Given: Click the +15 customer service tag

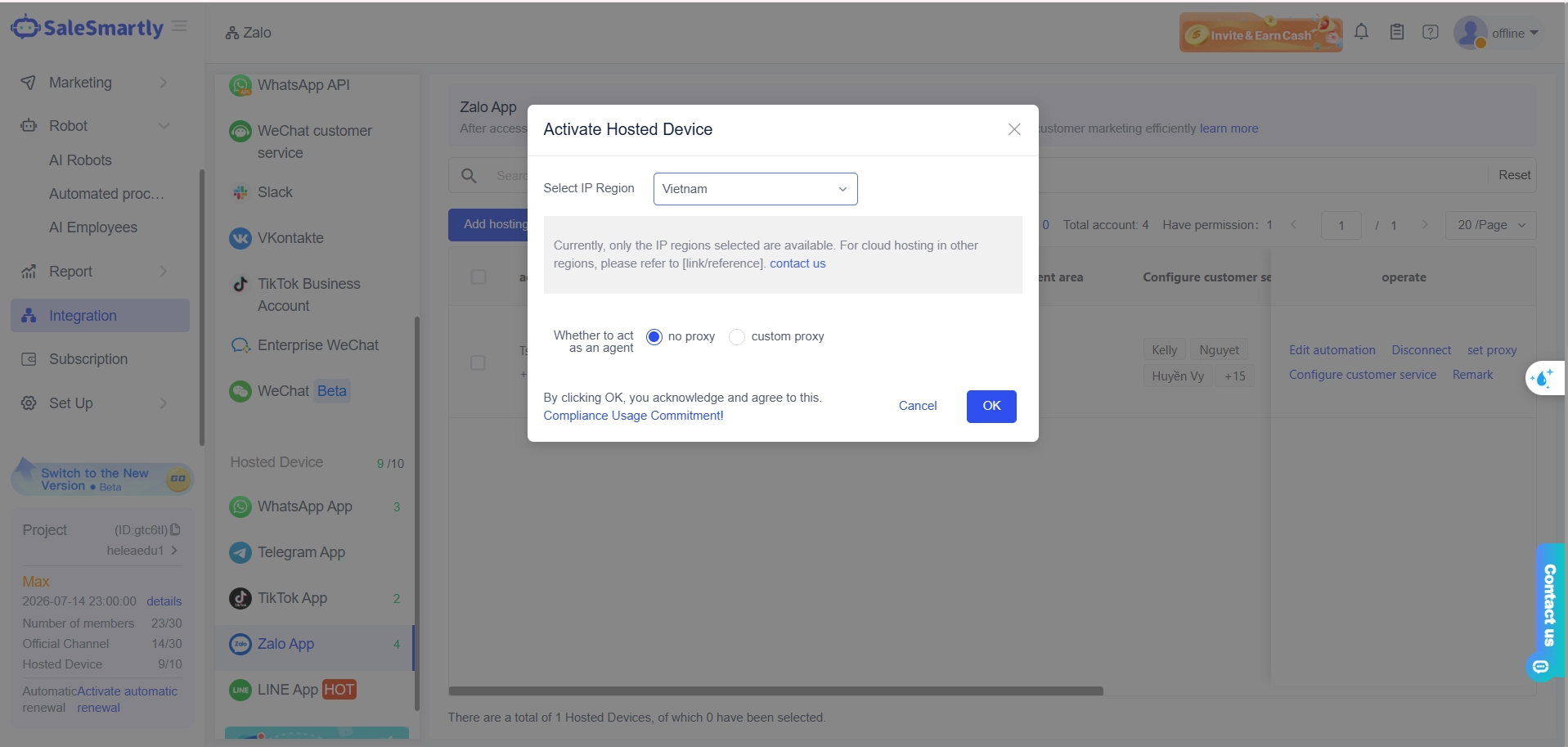Looking at the screenshot, I should [x=1234, y=376].
